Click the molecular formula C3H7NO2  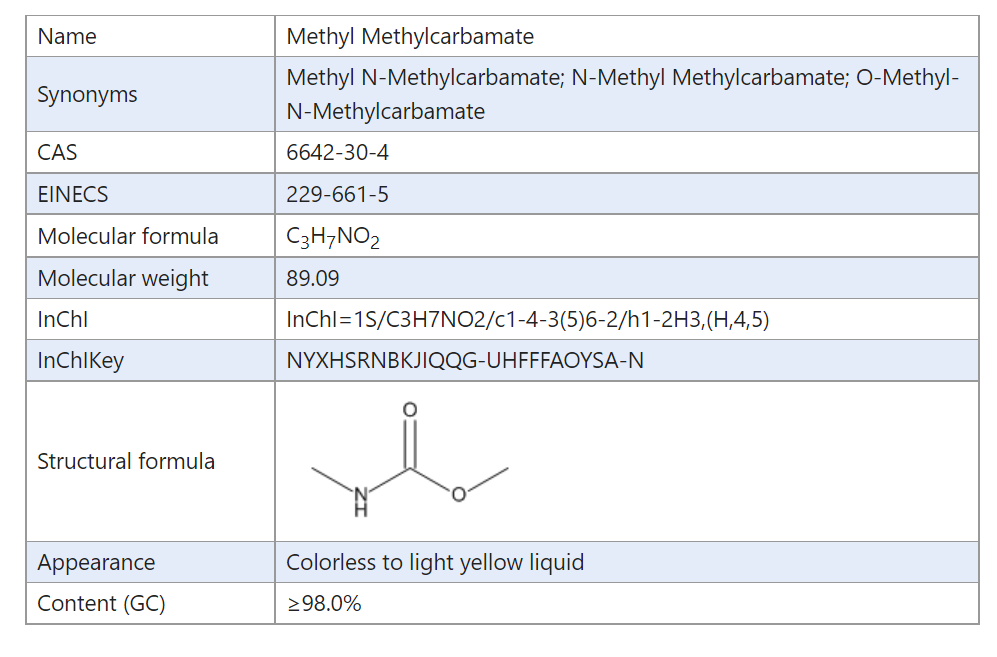pos(333,237)
